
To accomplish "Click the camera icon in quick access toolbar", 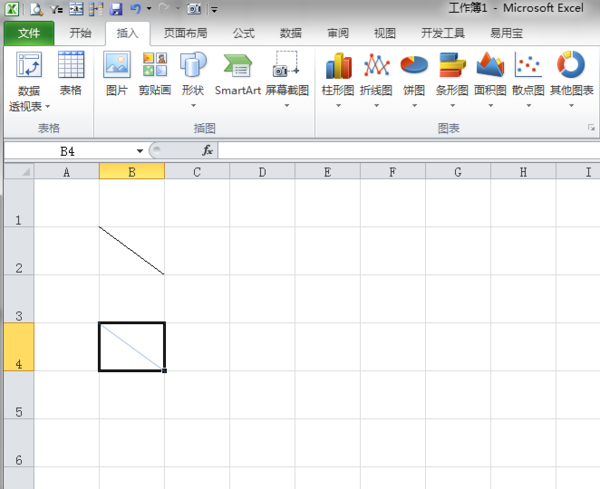I will pyautogui.click(x=193, y=9).
